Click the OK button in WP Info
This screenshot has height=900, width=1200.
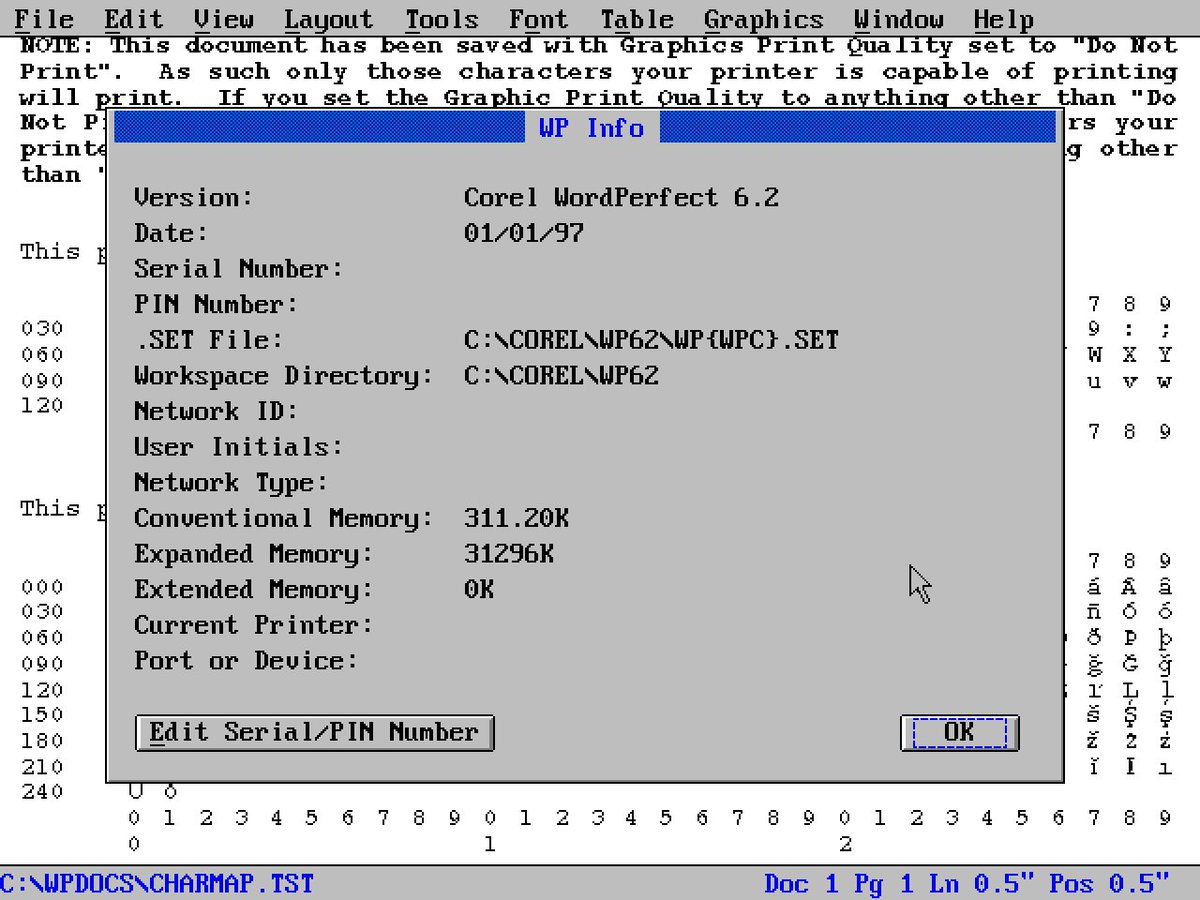click(x=959, y=733)
